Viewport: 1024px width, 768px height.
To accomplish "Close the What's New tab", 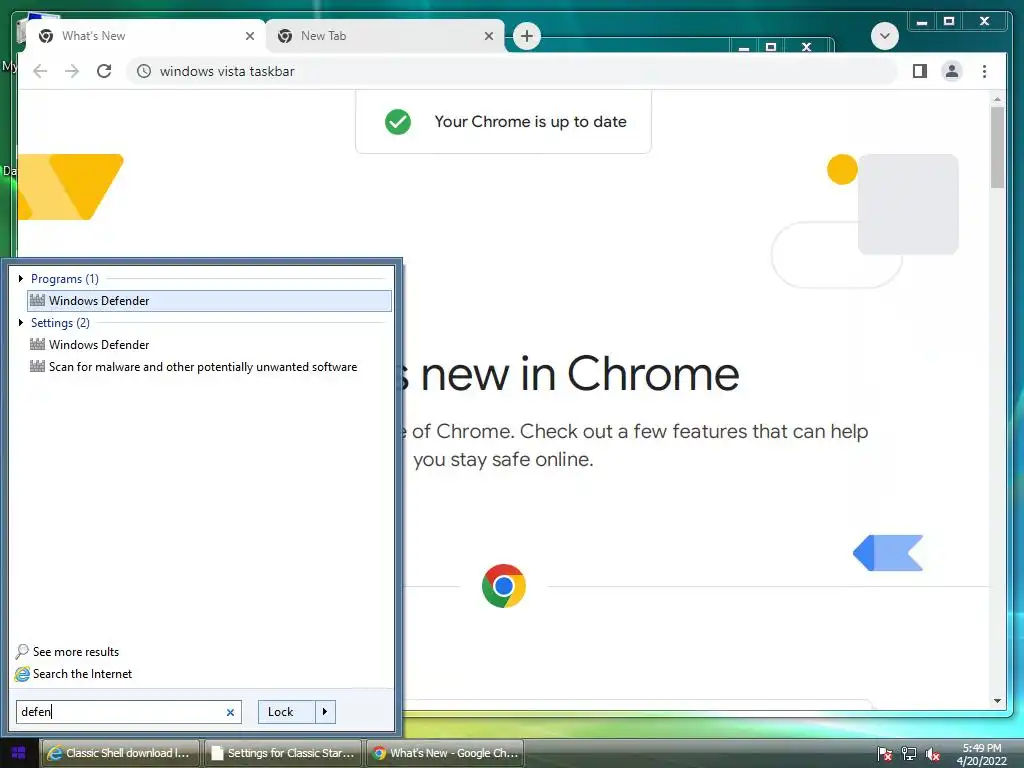I will (249, 36).
